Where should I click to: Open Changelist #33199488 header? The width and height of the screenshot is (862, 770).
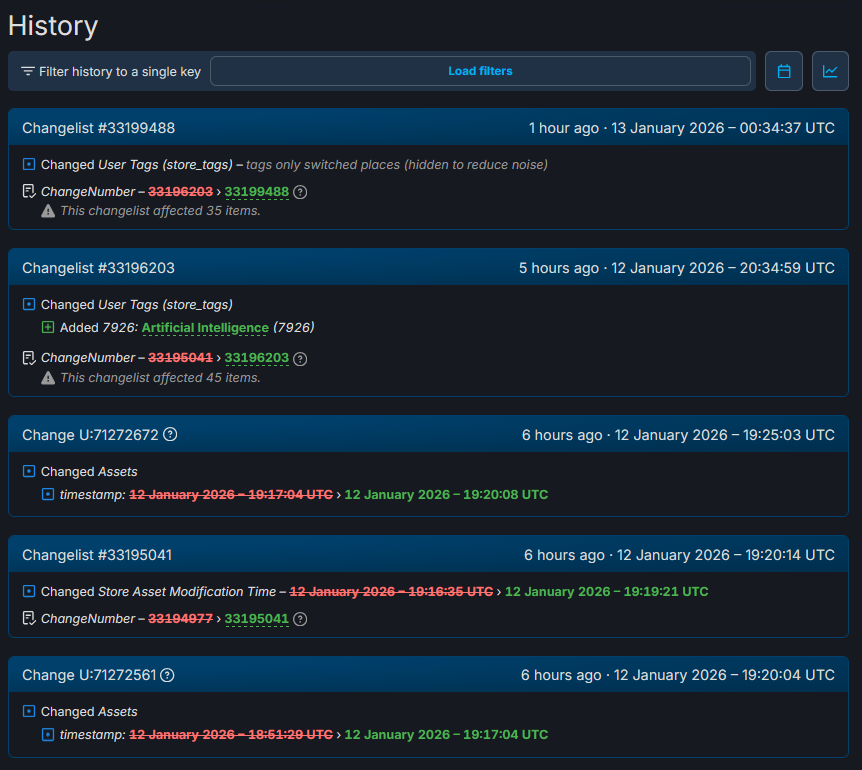99,128
